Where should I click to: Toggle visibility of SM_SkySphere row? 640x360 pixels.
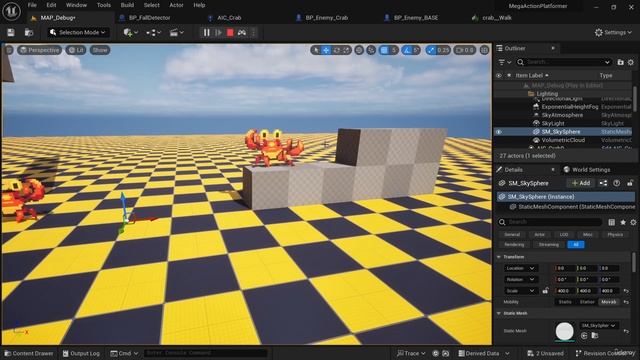(x=498, y=132)
